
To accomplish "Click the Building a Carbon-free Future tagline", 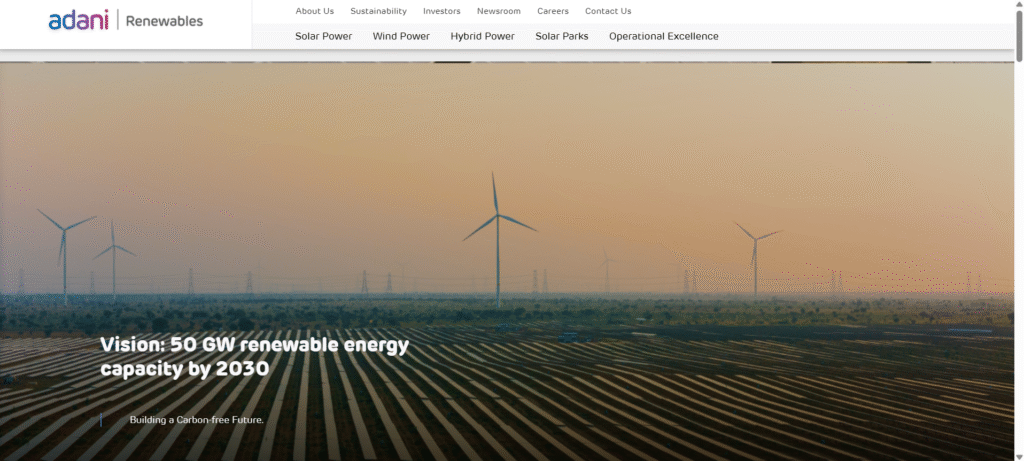I will [196, 420].
